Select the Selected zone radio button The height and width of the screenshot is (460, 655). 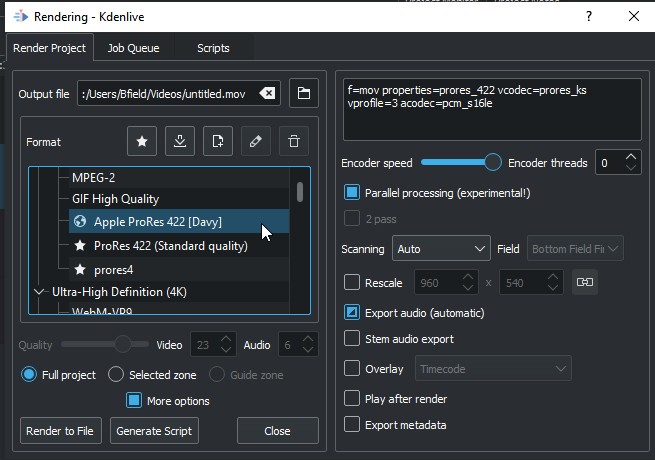(x=116, y=374)
